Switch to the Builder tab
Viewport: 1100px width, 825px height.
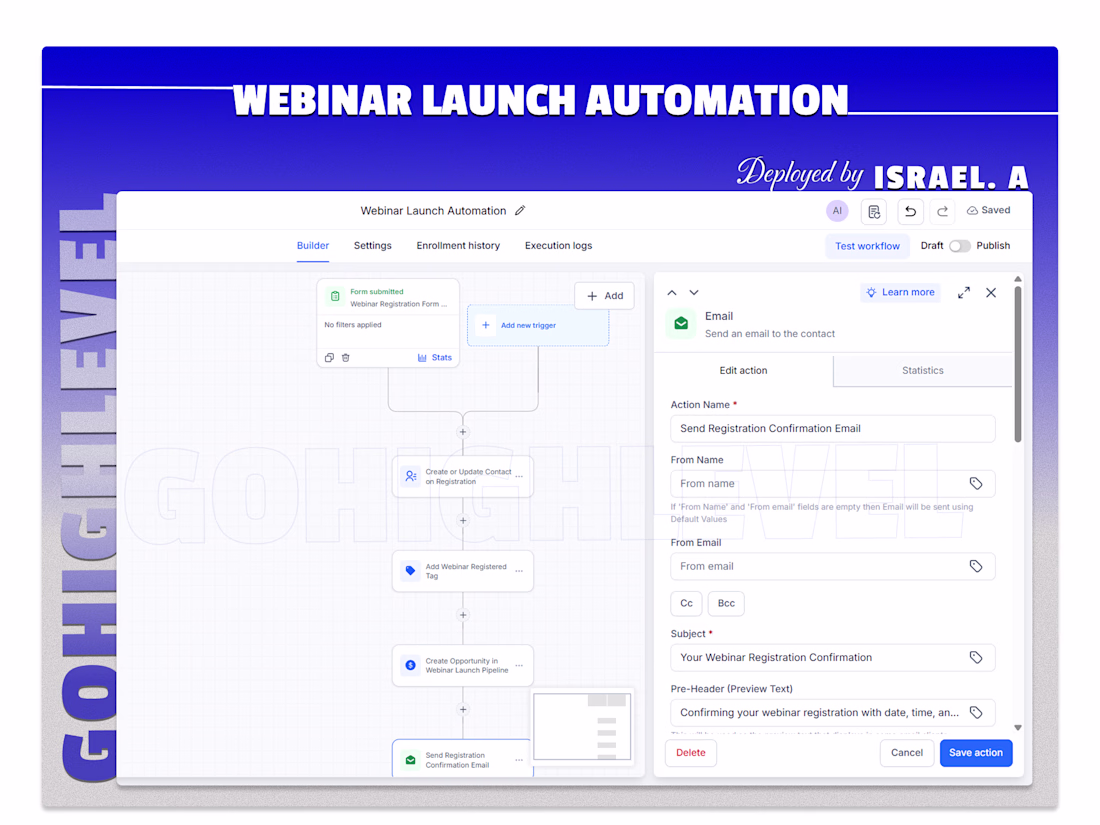[x=312, y=246]
